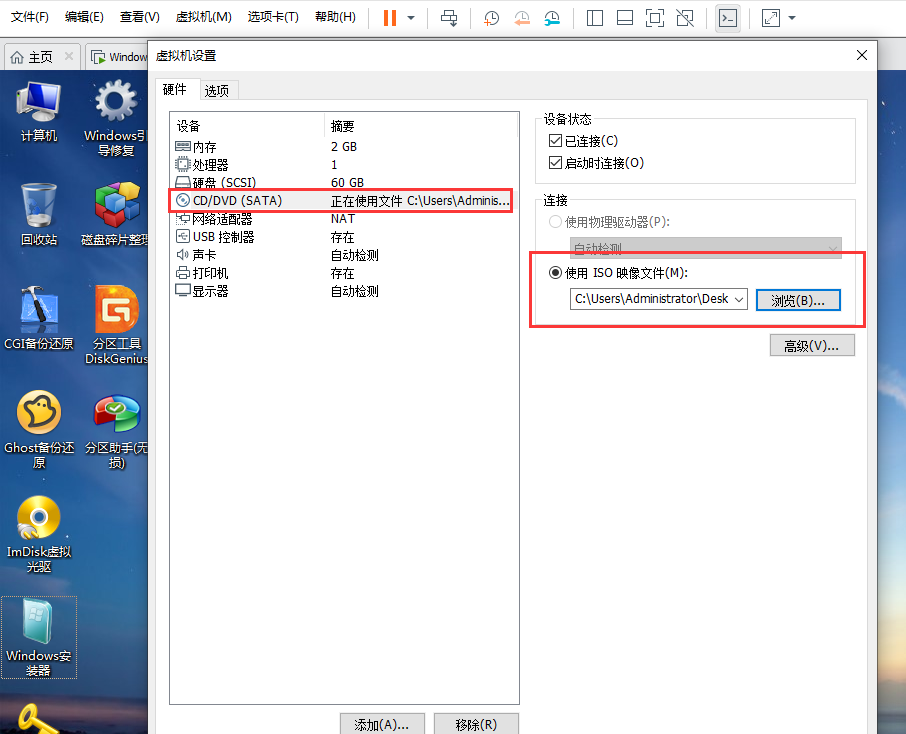Click the Windows引导修复 gear desktop icon
Screen dimensions: 906x734
(x=115, y=118)
